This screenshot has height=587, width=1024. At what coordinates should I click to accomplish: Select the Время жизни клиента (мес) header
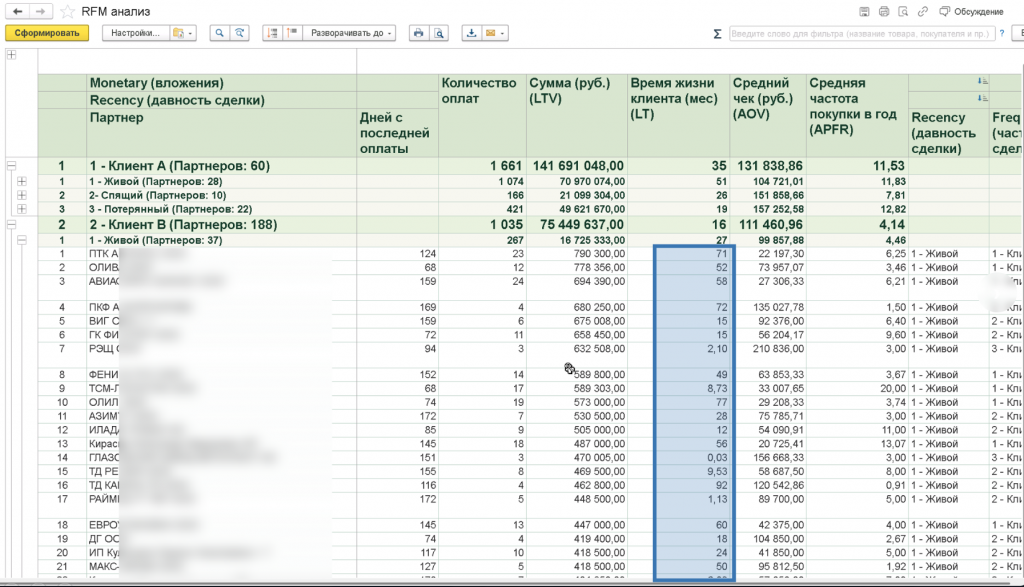click(679, 116)
